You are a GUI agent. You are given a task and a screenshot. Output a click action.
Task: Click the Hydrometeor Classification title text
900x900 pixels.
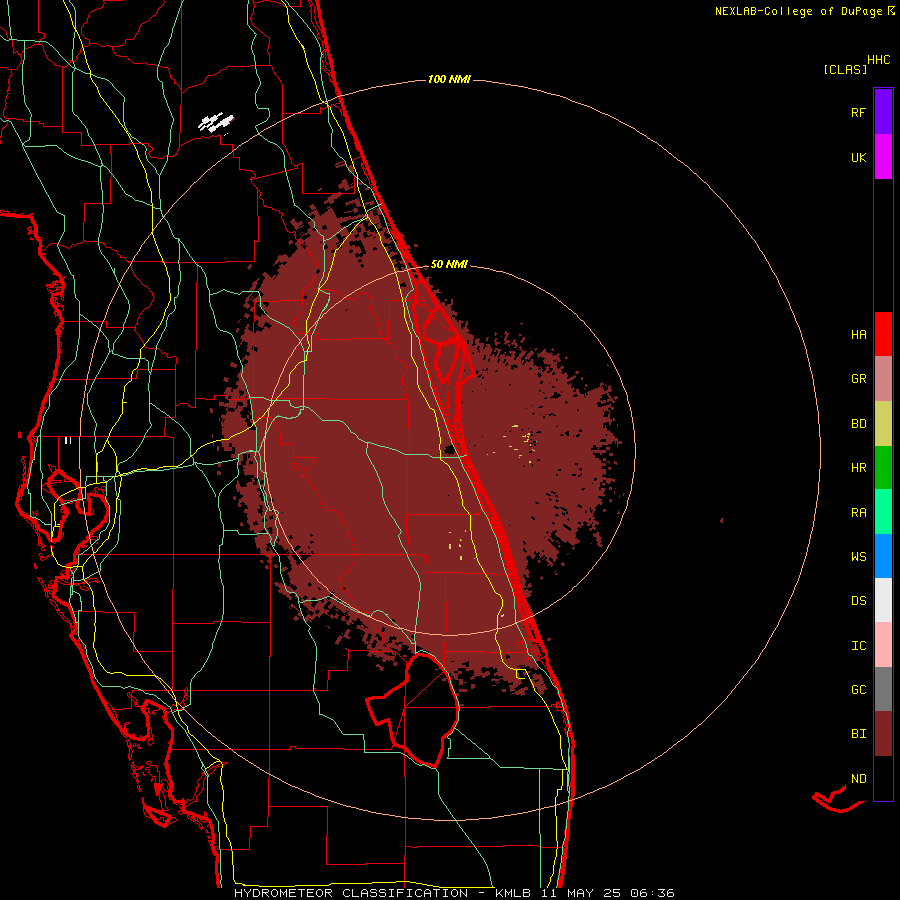point(350,893)
